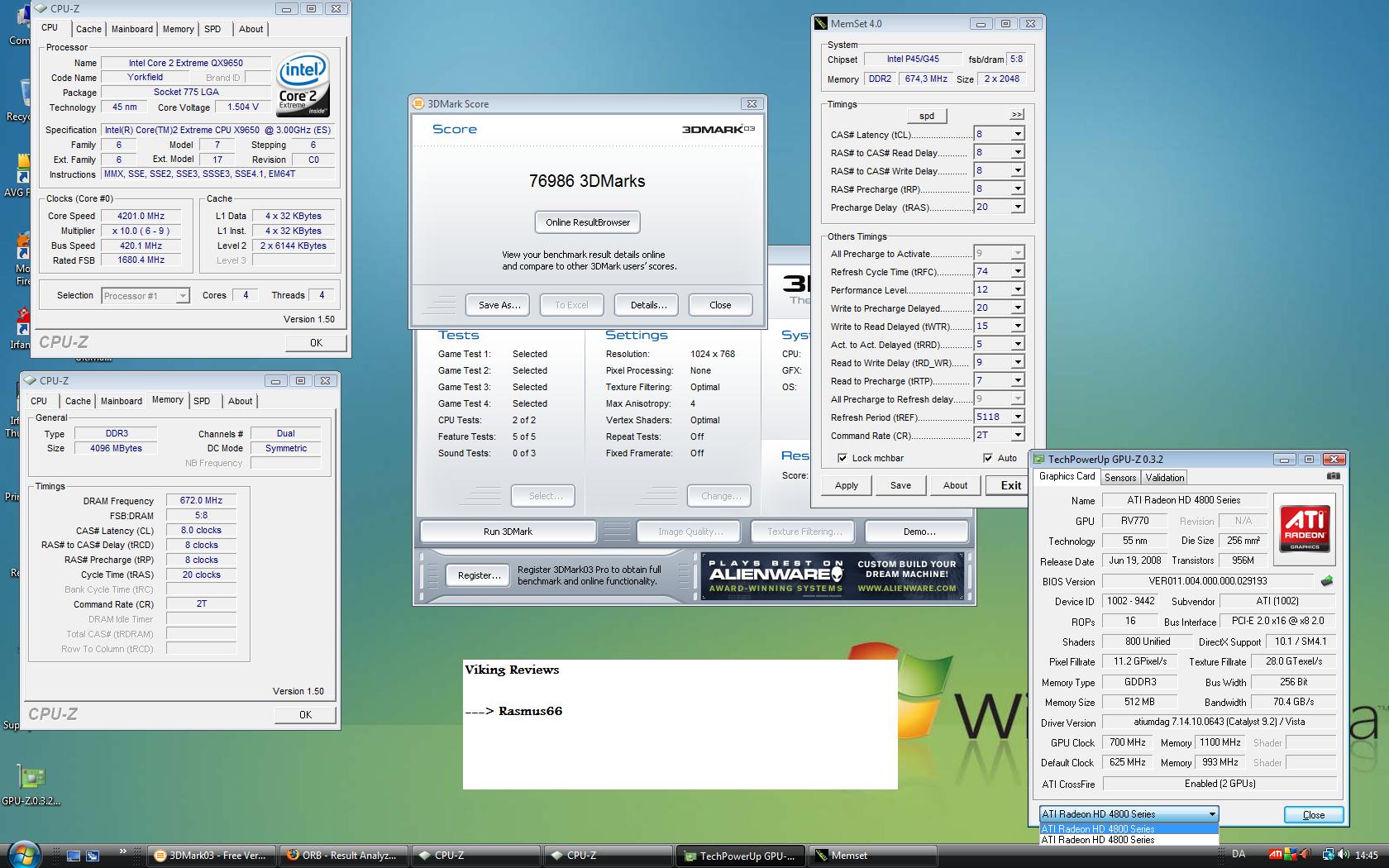The height and width of the screenshot is (868, 1389).
Task: Open RAS# Precharge (tRP) dropdown
Action: click(1018, 188)
